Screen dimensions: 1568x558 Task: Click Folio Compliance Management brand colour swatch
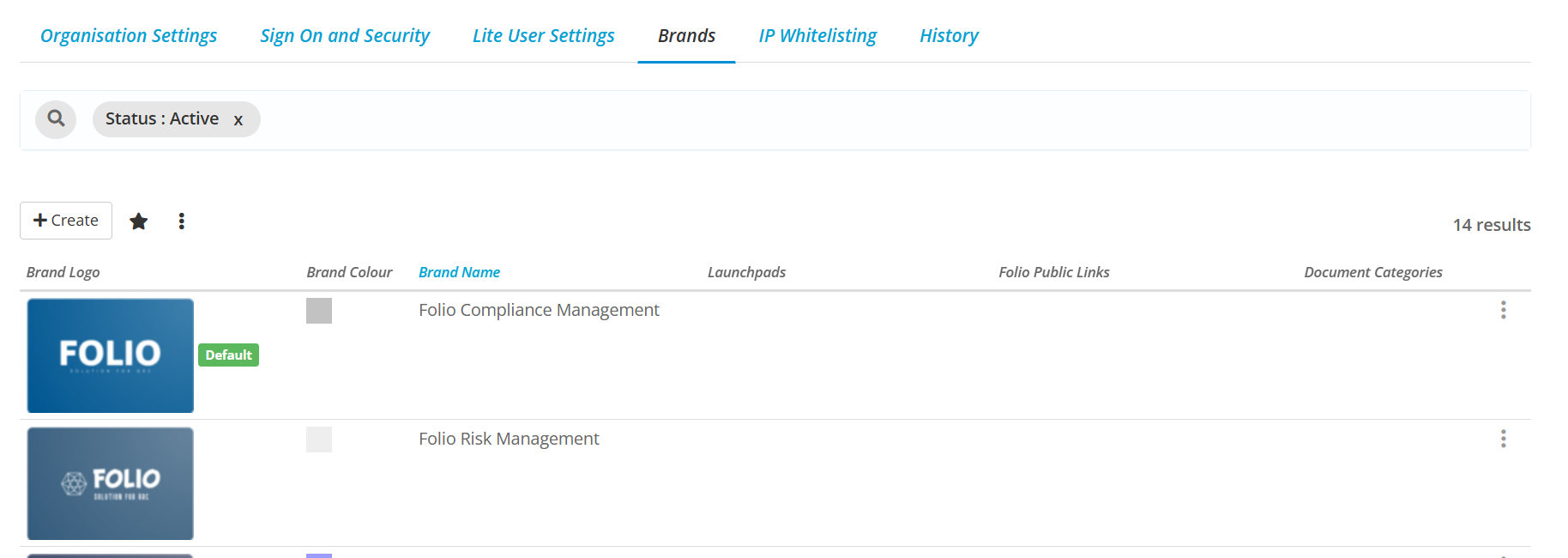[319, 311]
